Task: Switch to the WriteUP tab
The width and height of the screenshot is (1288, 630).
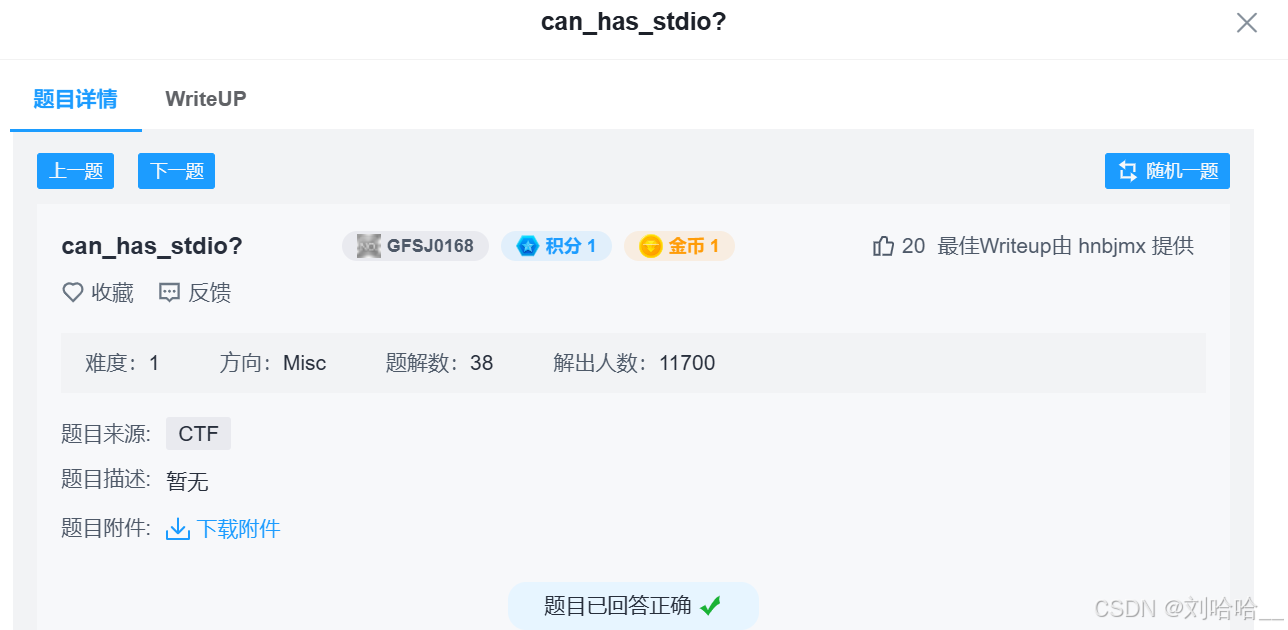Action: coord(205,99)
